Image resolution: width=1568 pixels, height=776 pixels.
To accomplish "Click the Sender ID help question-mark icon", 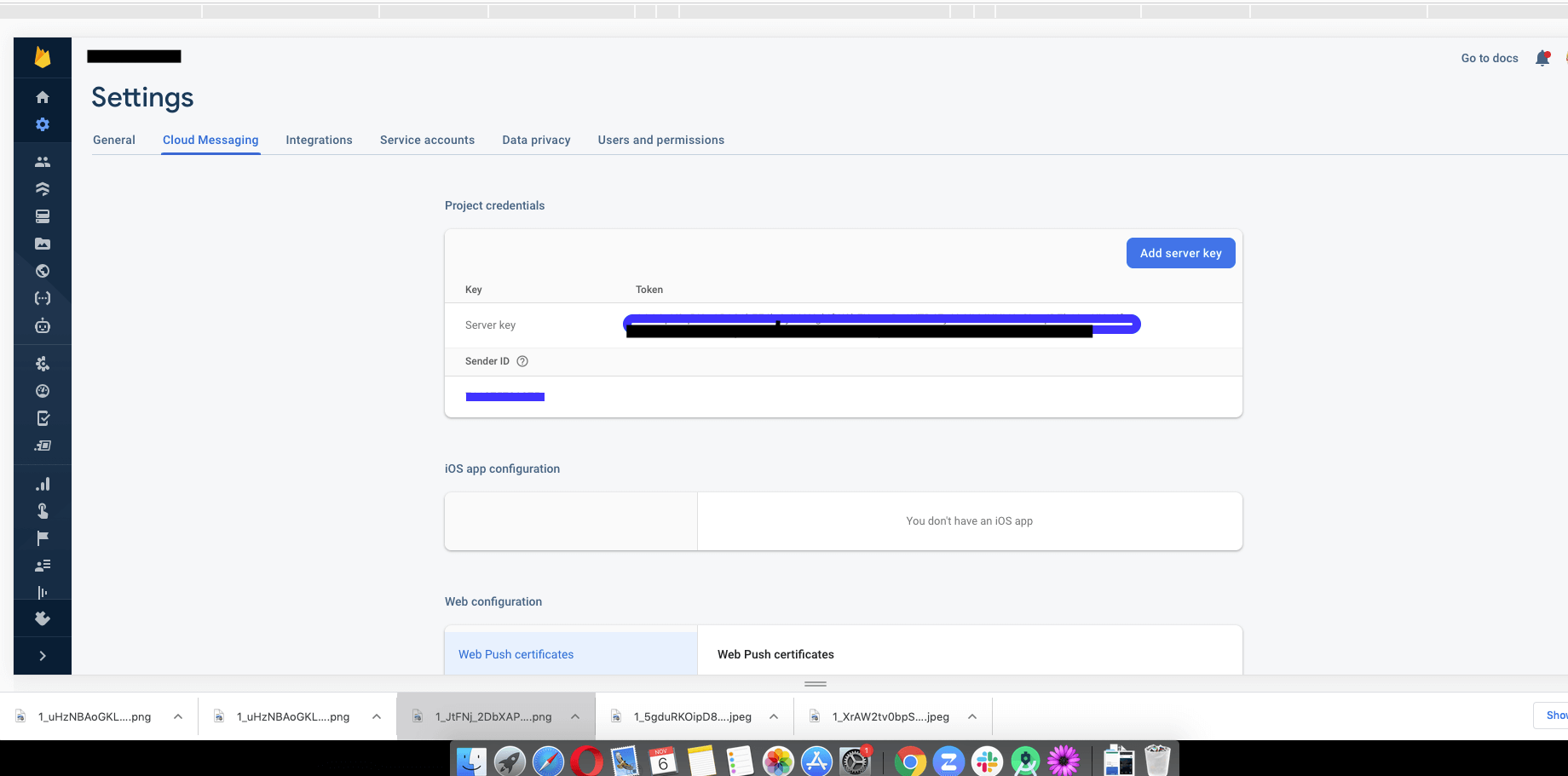I will click(522, 361).
